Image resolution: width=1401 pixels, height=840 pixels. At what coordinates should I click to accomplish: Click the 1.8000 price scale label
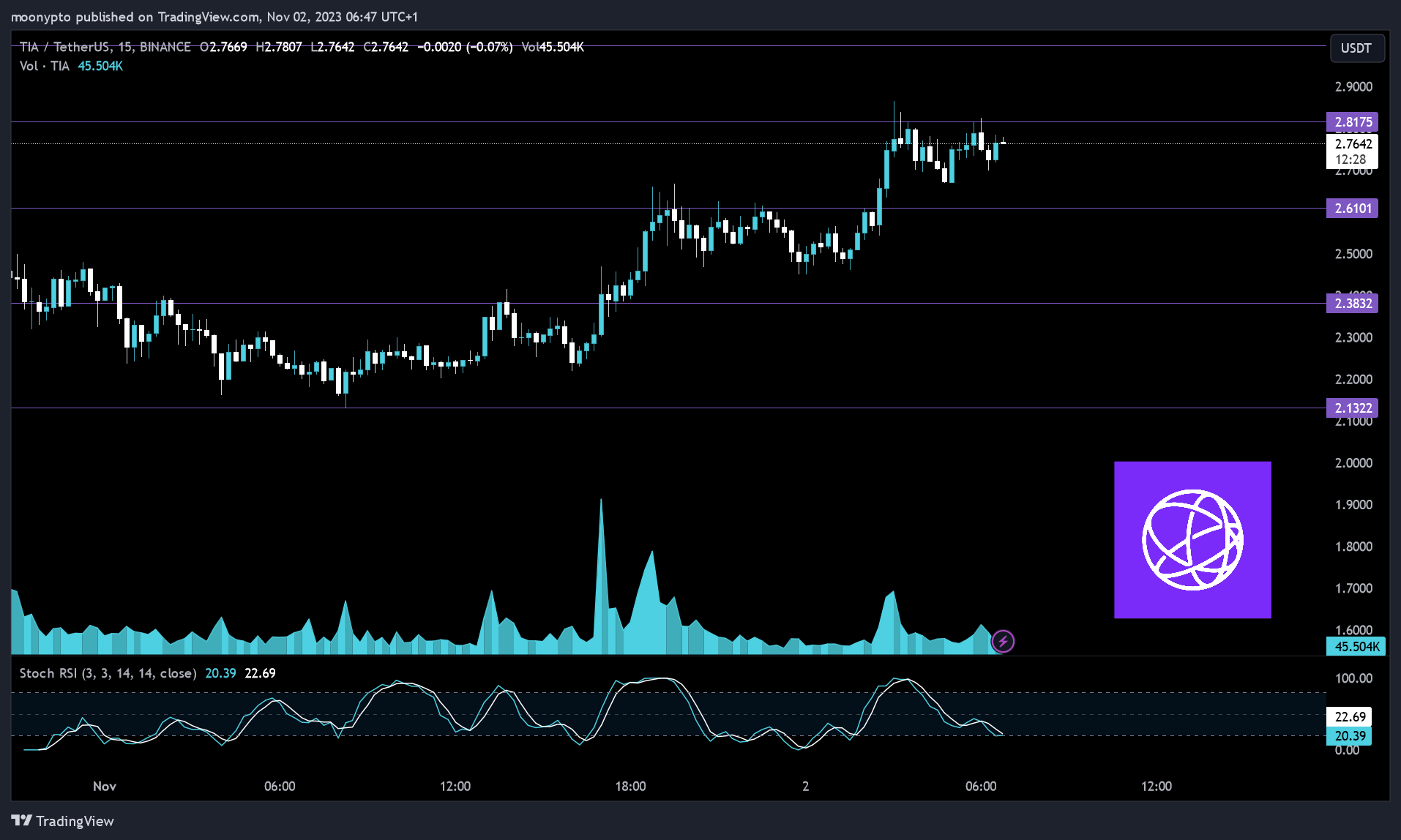tap(1353, 547)
